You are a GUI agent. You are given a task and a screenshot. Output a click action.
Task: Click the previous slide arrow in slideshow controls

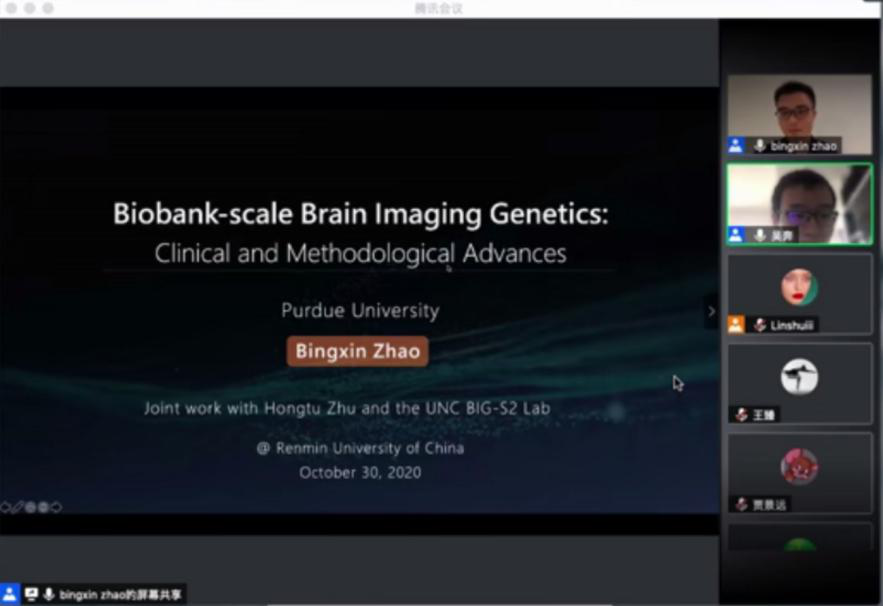tap(5, 507)
